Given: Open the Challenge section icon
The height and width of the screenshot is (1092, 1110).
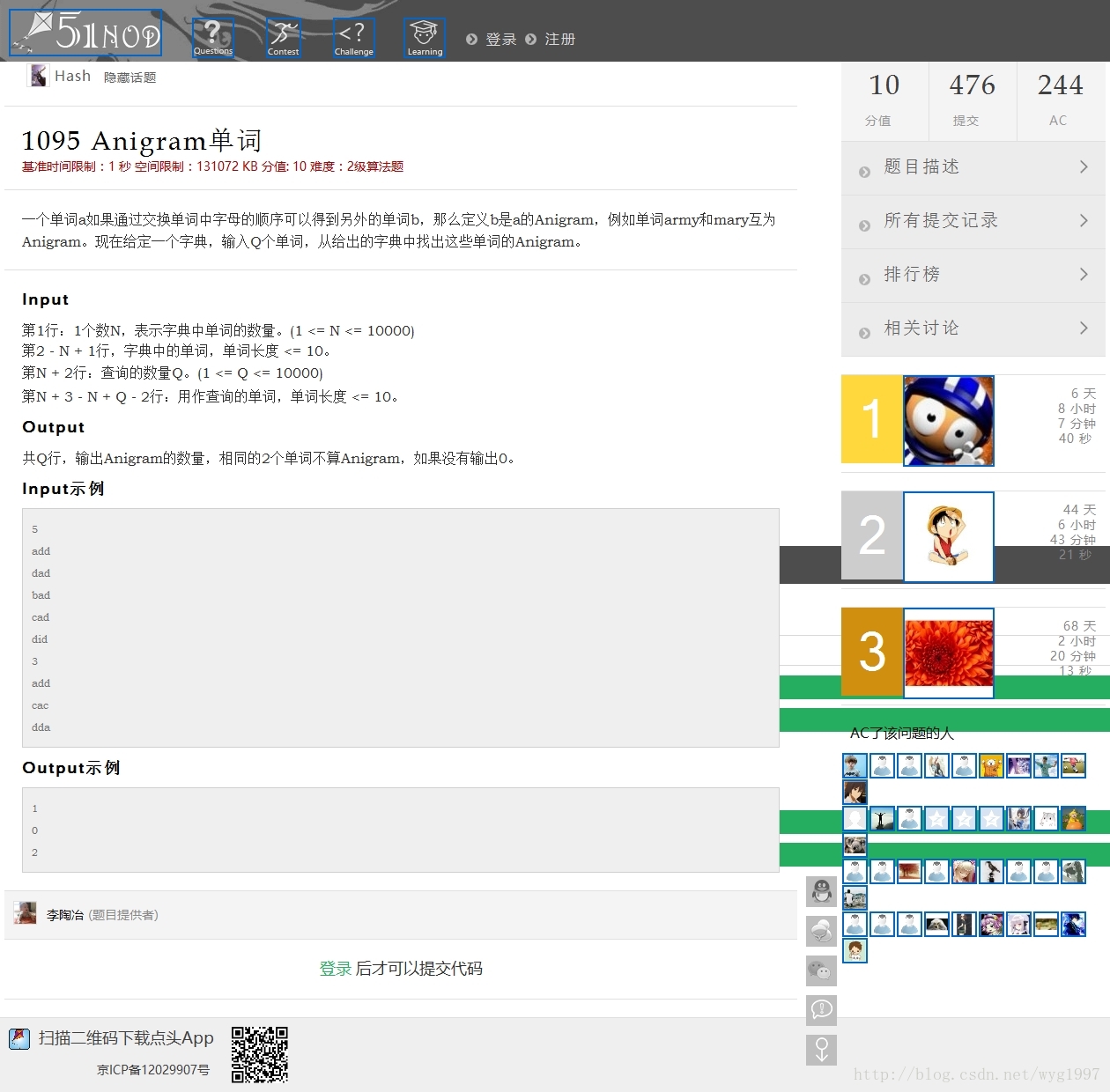Looking at the screenshot, I should [x=354, y=38].
